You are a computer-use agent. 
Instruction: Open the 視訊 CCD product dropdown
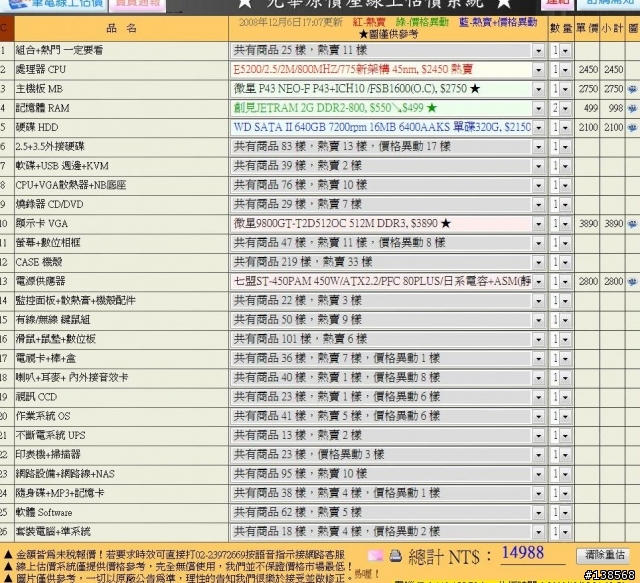[387, 397]
